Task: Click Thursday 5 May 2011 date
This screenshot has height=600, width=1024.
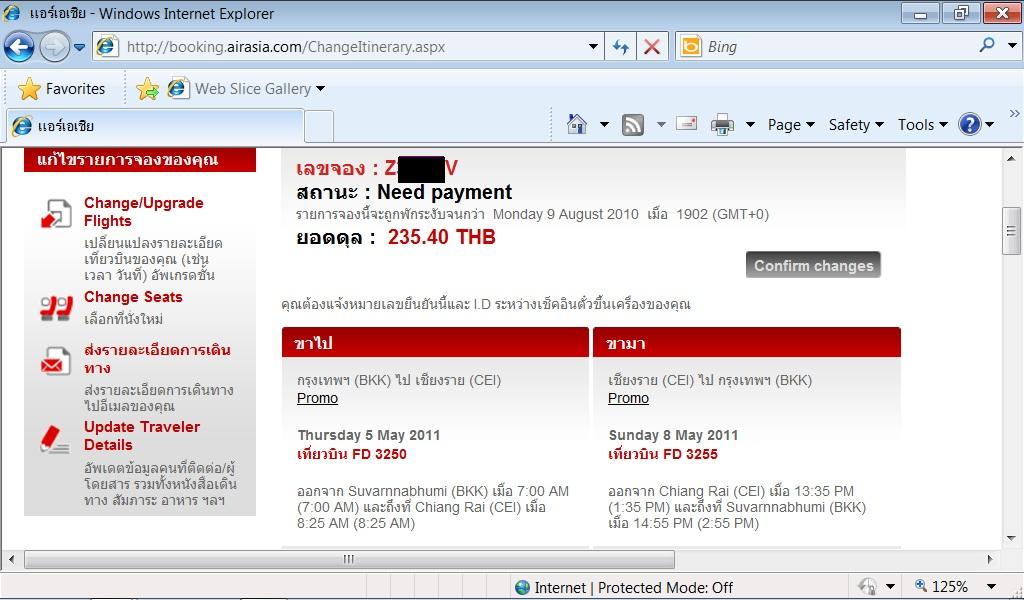Action: coord(369,435)
